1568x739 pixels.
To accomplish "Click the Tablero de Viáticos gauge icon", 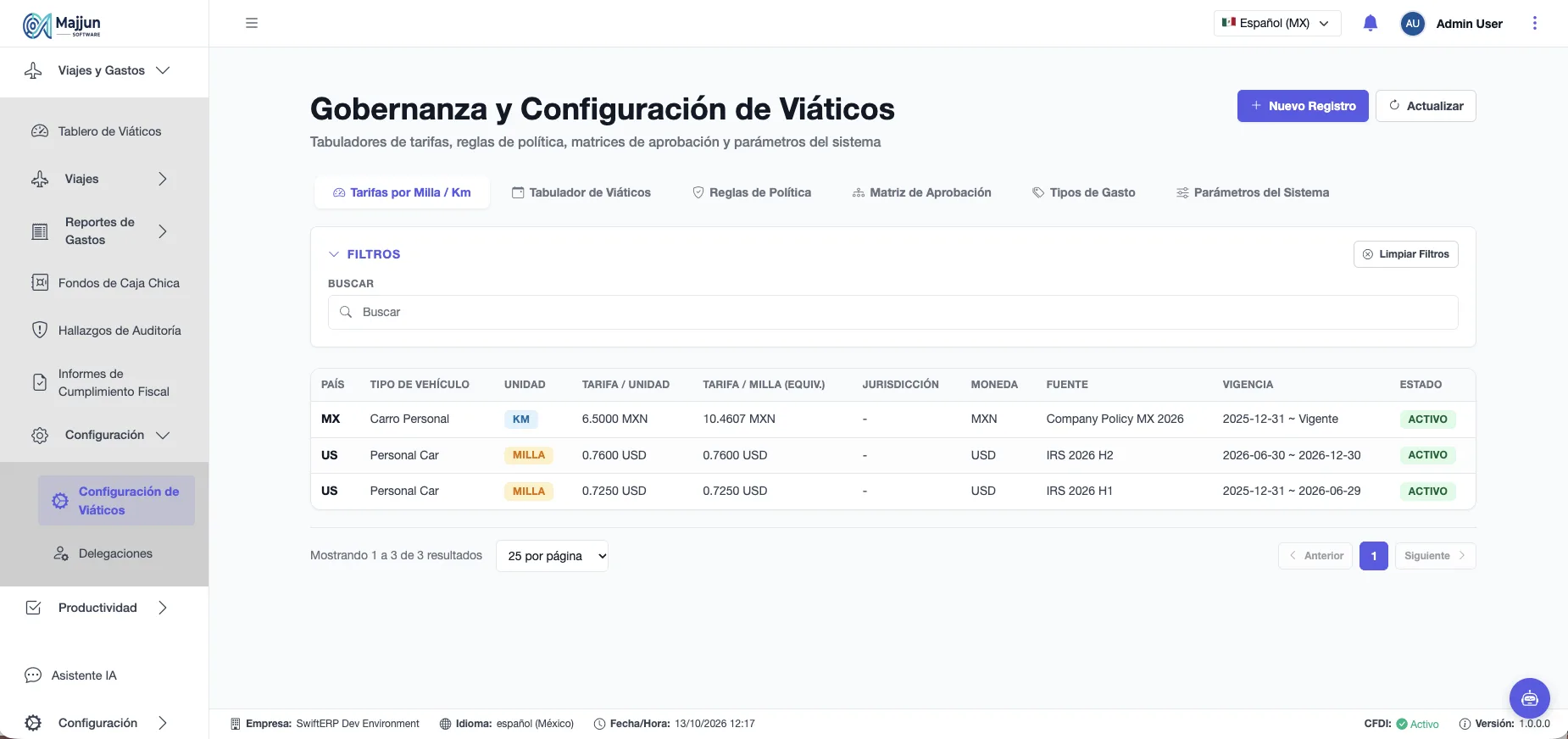I will [x=40, y=131].
